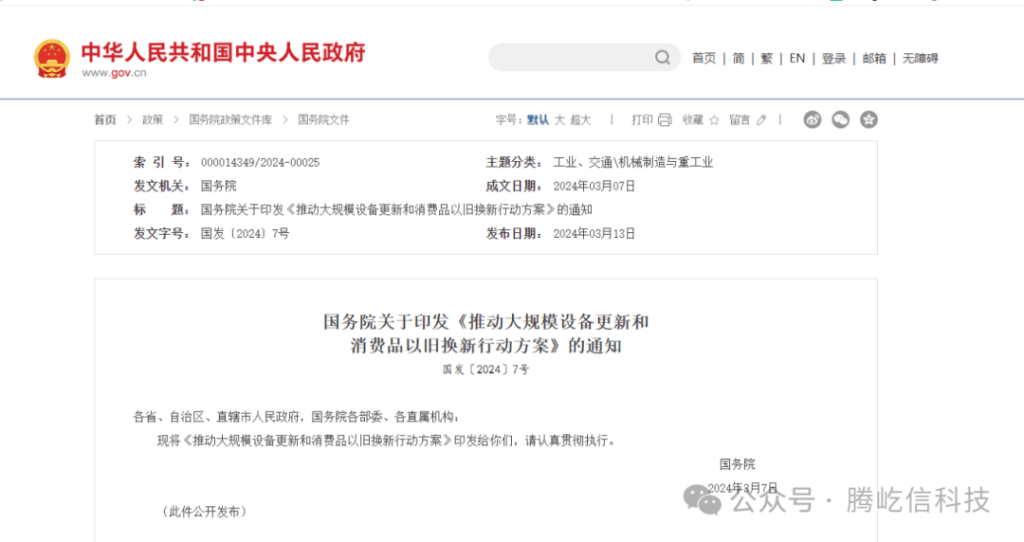This screenshot has height=542, width=1024.
Task: Share the page via the Weibo icon
Action: coord(813,120)
